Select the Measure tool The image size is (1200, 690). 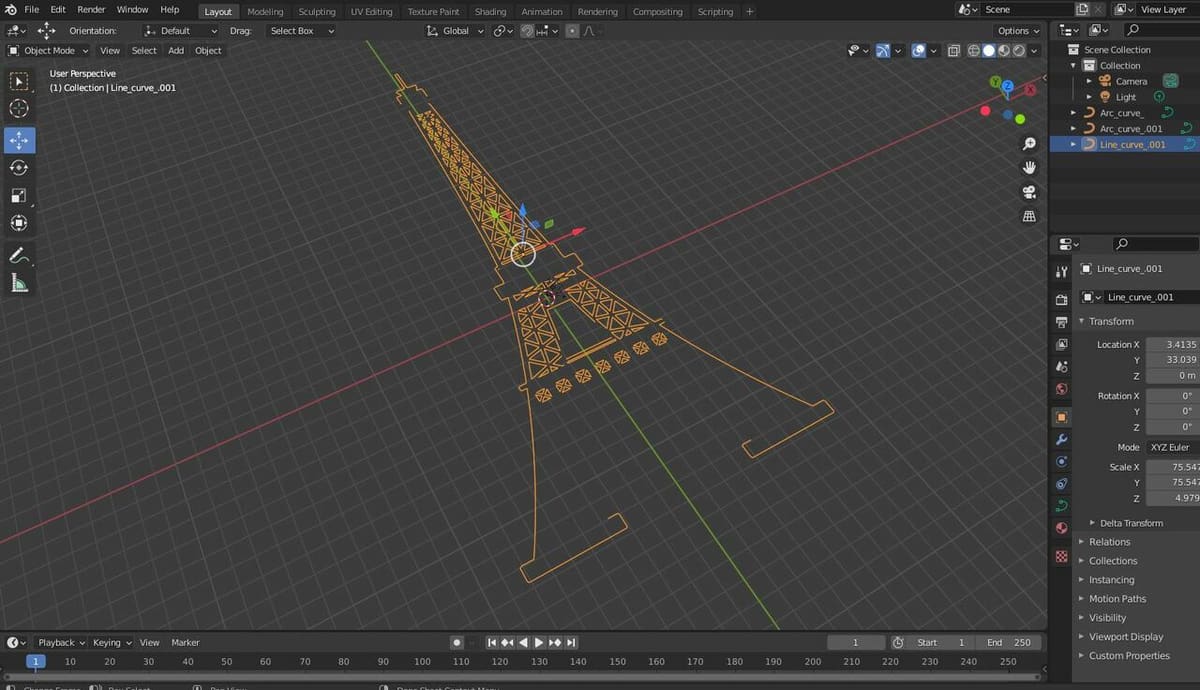coord(19,284)
